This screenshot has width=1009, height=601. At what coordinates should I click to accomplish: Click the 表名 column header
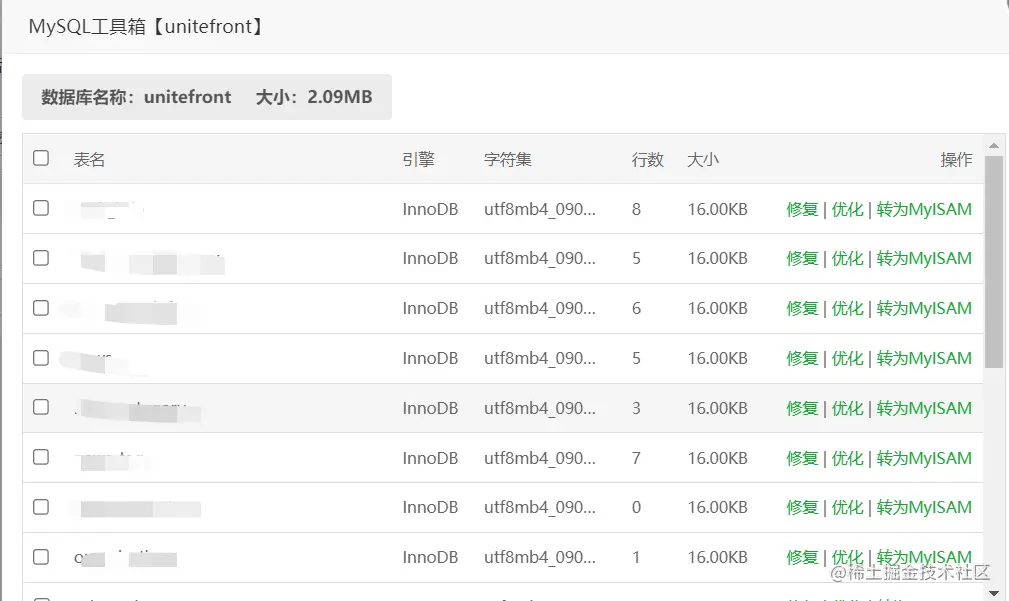tap(89, 160)
